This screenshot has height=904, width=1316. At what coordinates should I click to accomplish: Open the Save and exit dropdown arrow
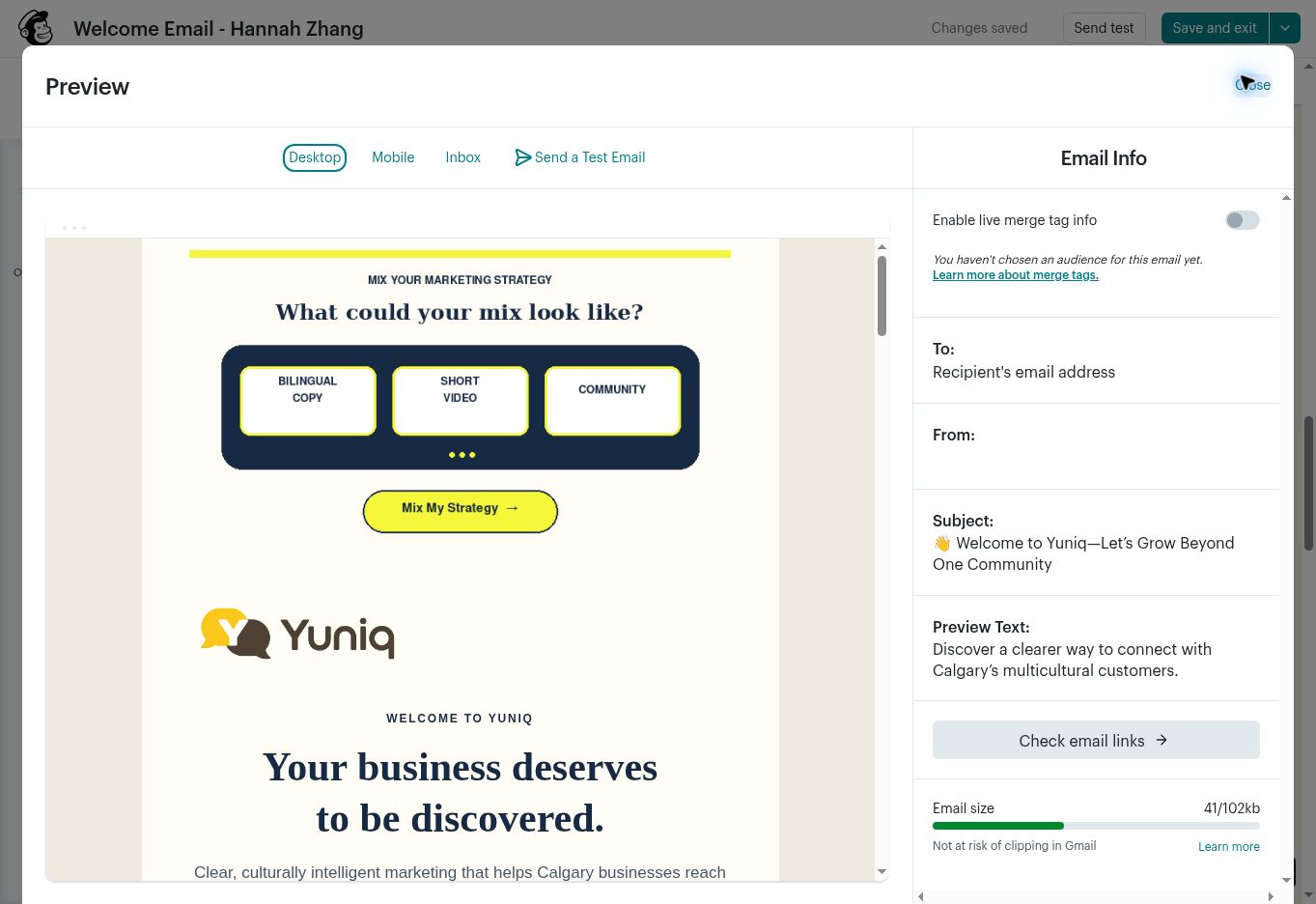[x=1285, y=28]
